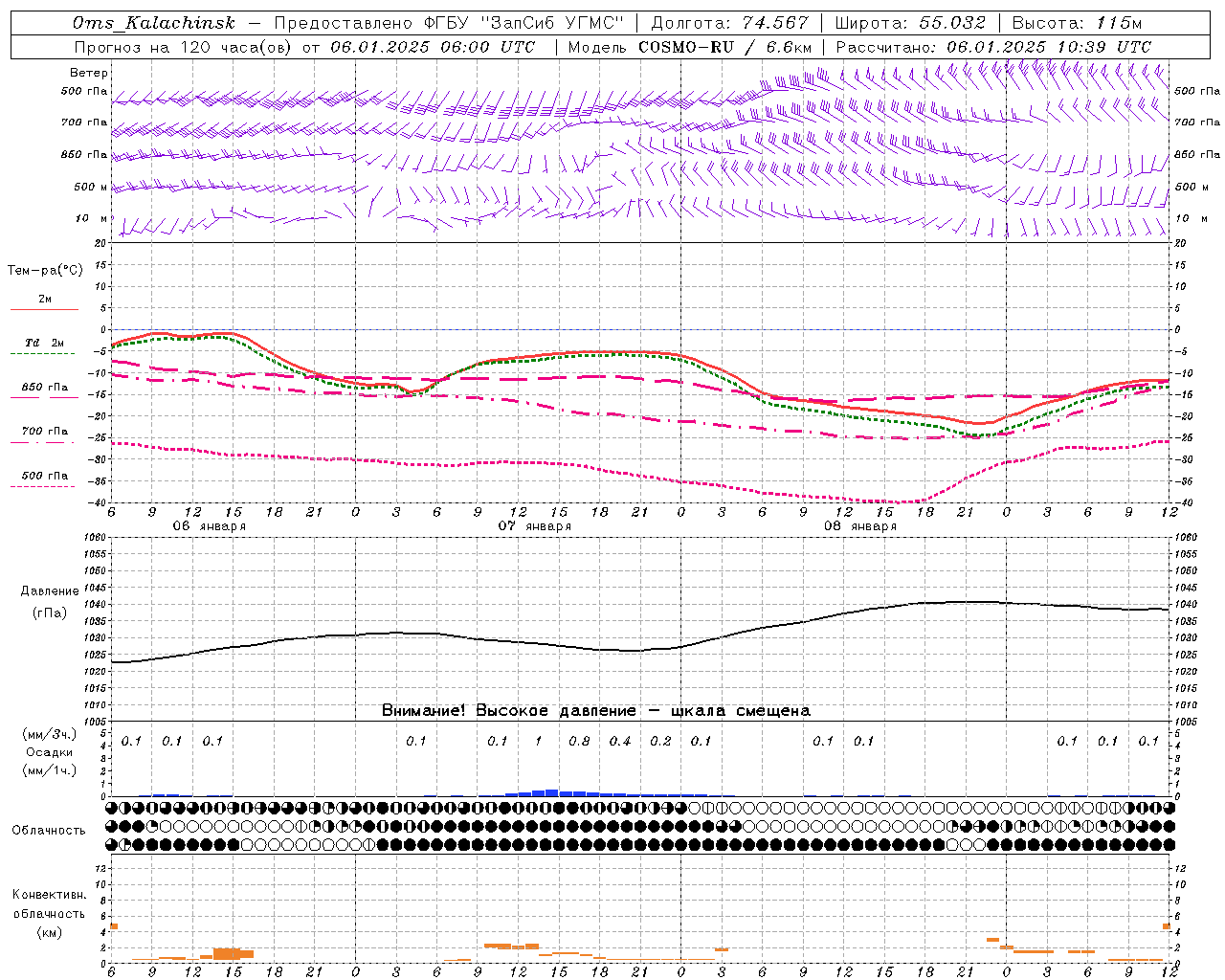Viewport: 1225px width, 980px height.
Task: Select the (мм/3ч.) precipitation unit label
Action: coord(49,735)
